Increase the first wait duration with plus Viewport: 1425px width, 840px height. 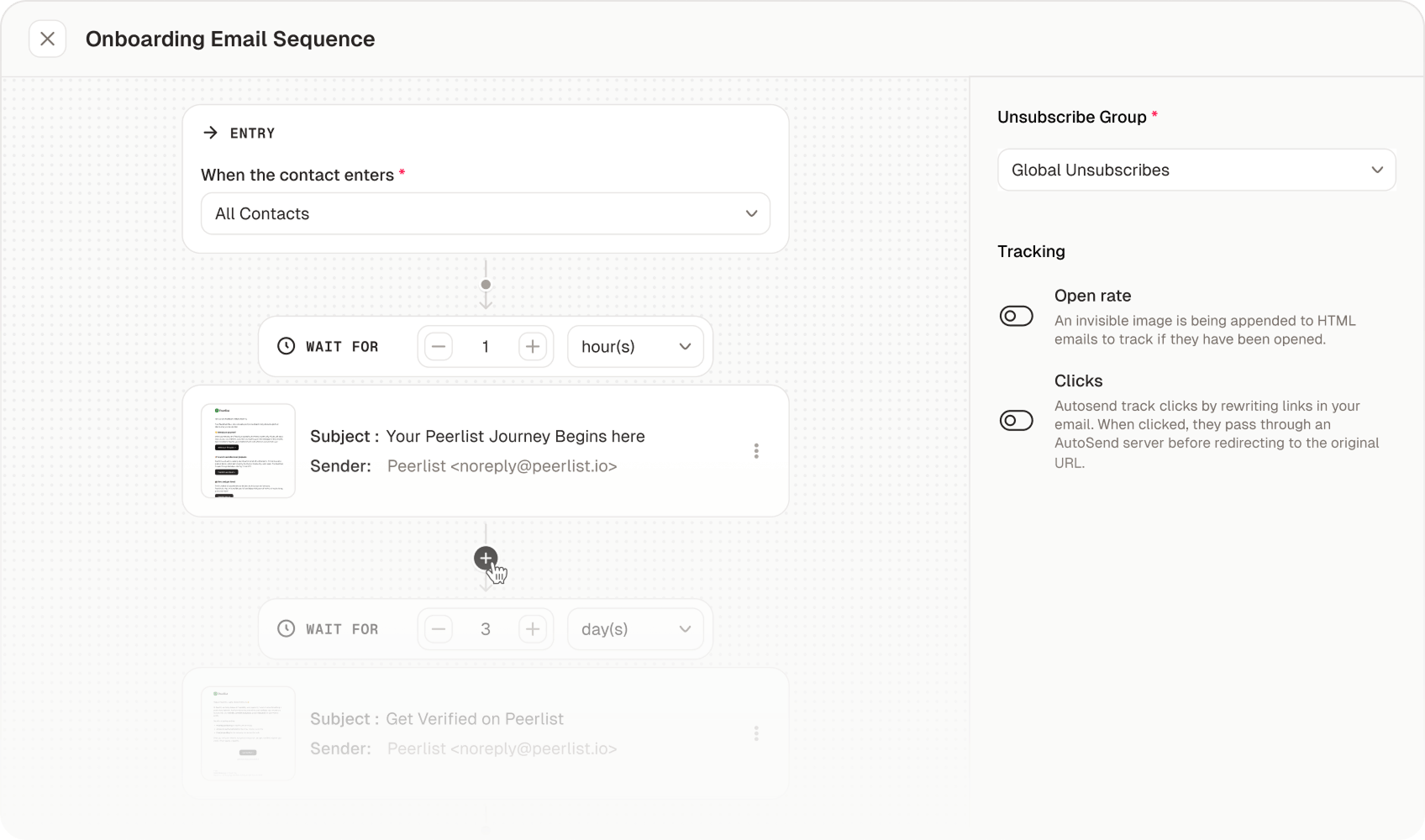533,347
